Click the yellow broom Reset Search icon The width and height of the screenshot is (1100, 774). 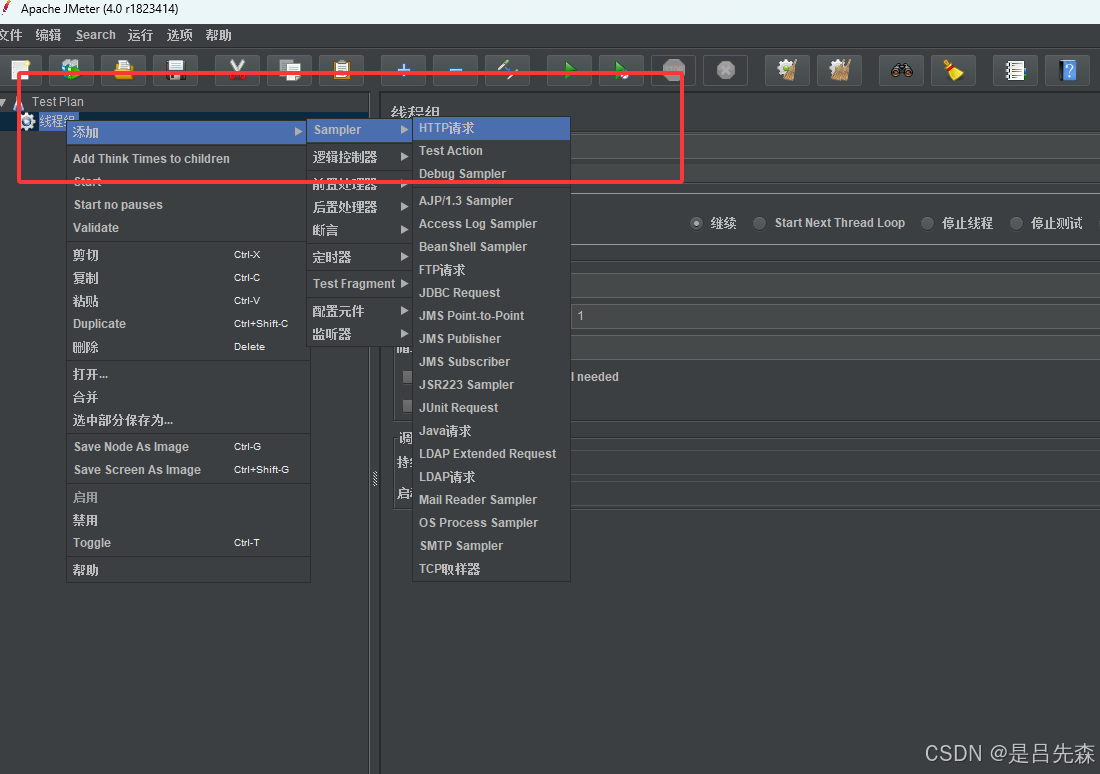953,70
